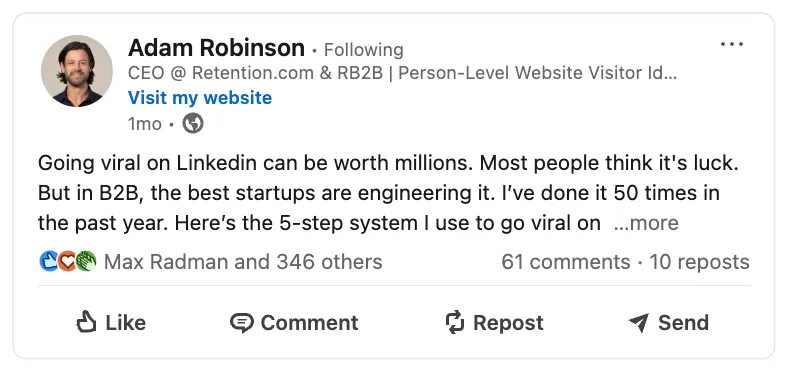Click the Repost arrows icon
Image resolution: width=790 pixels, height=368 pixels.
[x=455, y=322]
